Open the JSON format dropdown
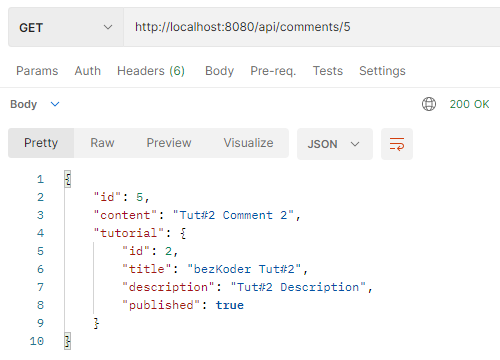 [x=335, y=144]
